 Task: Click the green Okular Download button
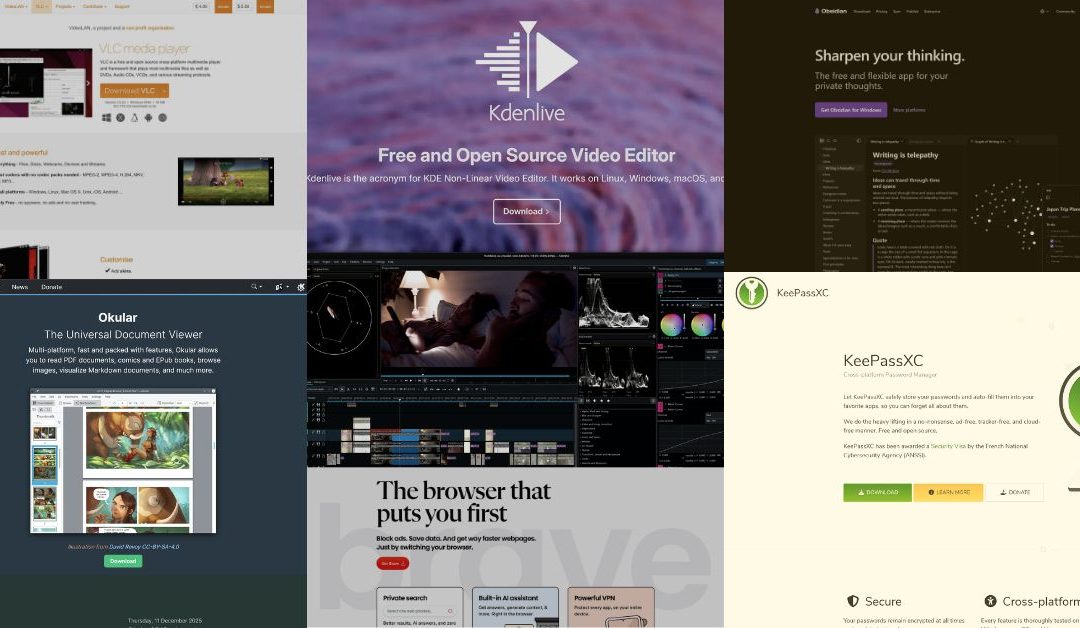[x=123, y=561]
